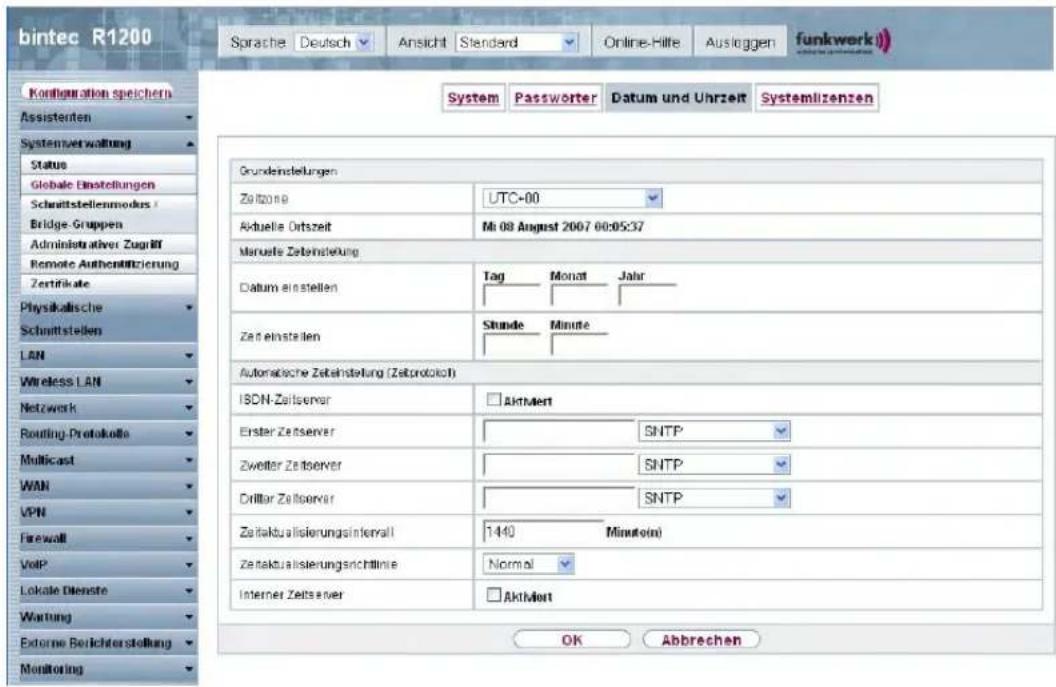Click the OK button
Image resolution: width=1056 pixels, height=687 pixels.
tap(572, 640)
